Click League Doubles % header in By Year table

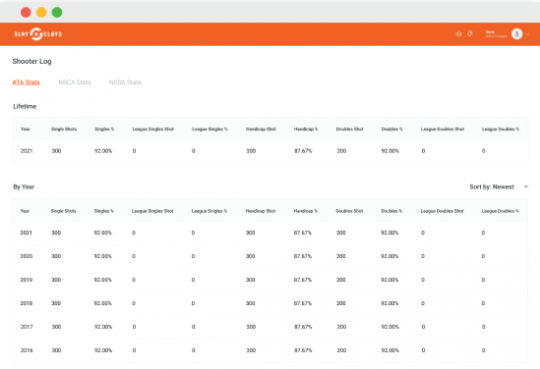500,211
